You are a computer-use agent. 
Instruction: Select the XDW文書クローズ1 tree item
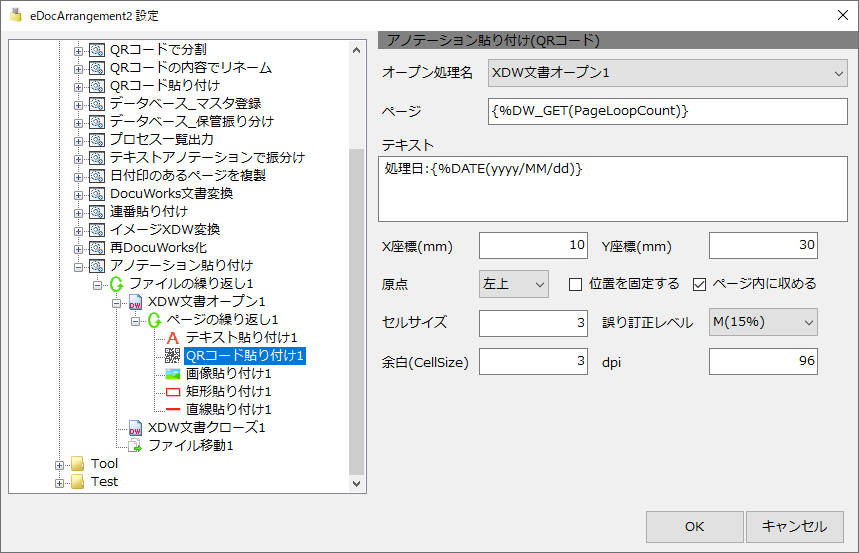pyautogui.click(x=206, y=427)
